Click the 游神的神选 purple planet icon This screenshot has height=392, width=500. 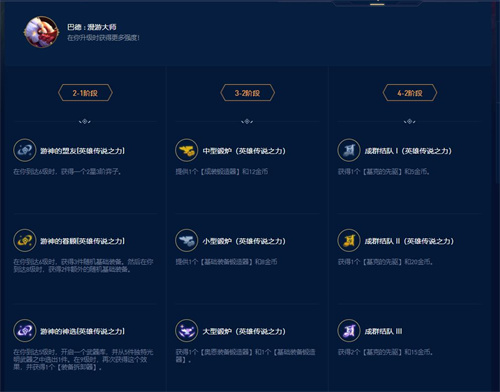coord(25,331)
